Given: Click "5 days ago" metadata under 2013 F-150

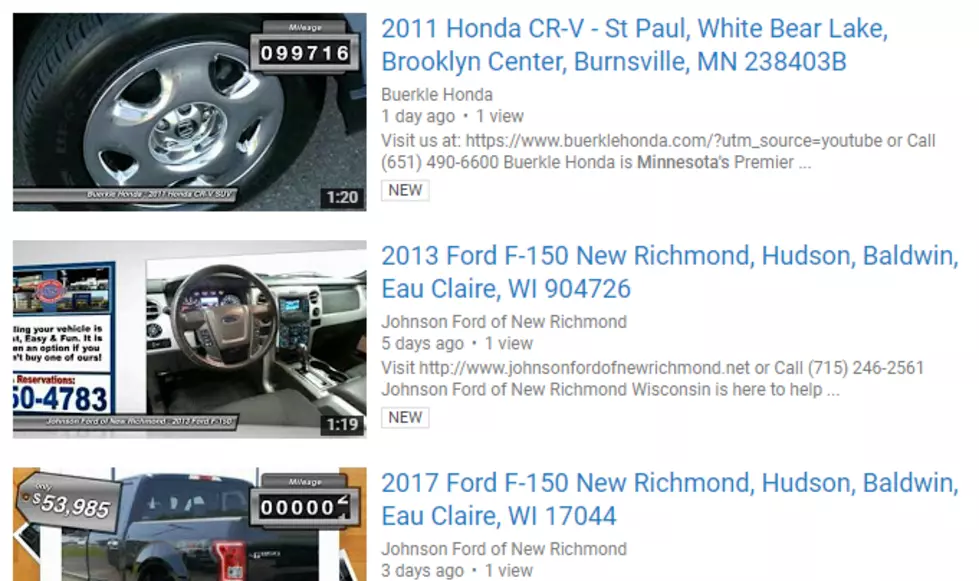Looking at the screenshot, I should (x=422, y=344).
